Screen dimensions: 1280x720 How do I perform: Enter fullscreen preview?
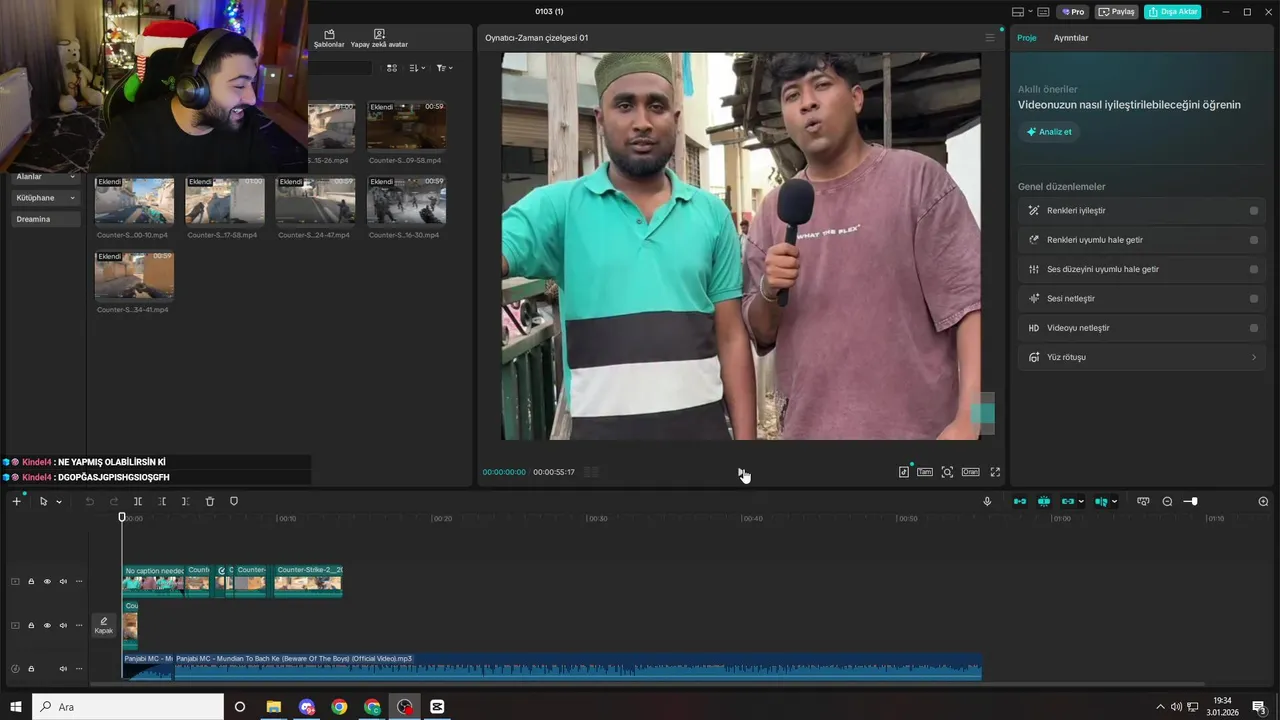[995, 472]
